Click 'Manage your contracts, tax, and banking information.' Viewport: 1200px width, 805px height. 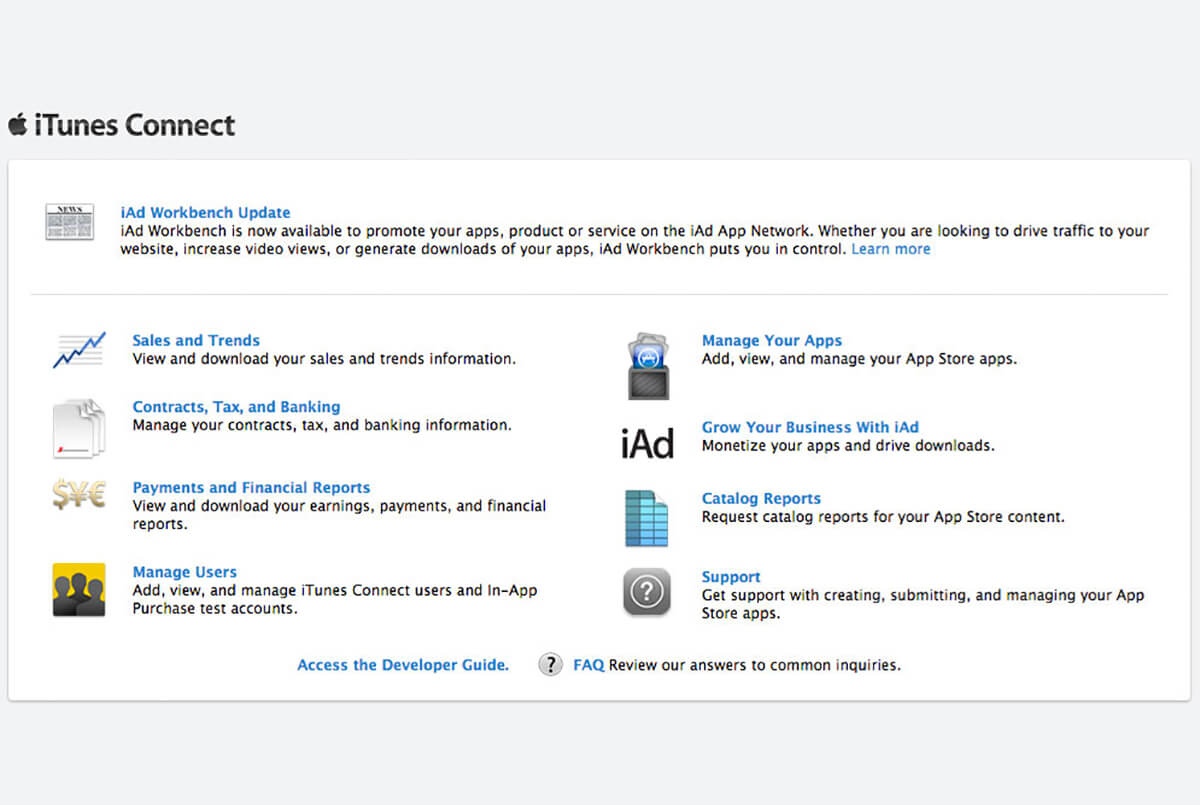tap(322, 425)
